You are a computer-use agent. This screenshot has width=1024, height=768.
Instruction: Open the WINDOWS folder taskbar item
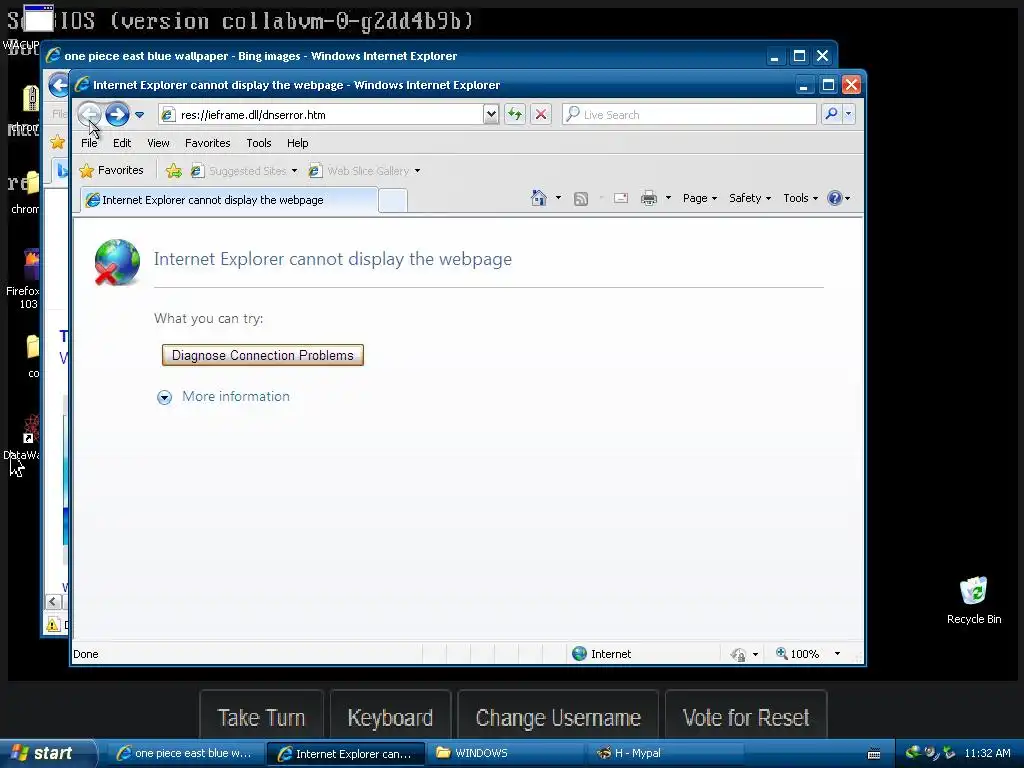(505, 753)
